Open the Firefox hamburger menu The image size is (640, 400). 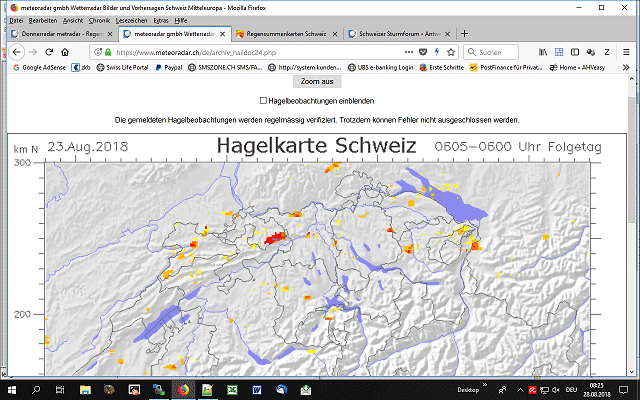[626, 52]
